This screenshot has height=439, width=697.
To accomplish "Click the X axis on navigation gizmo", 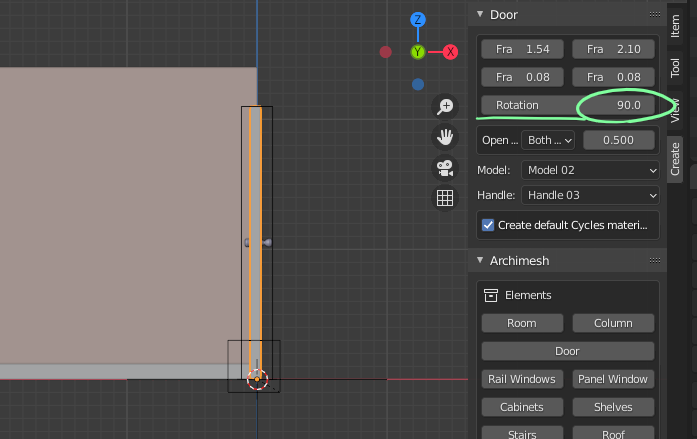I will coord(450,52).
